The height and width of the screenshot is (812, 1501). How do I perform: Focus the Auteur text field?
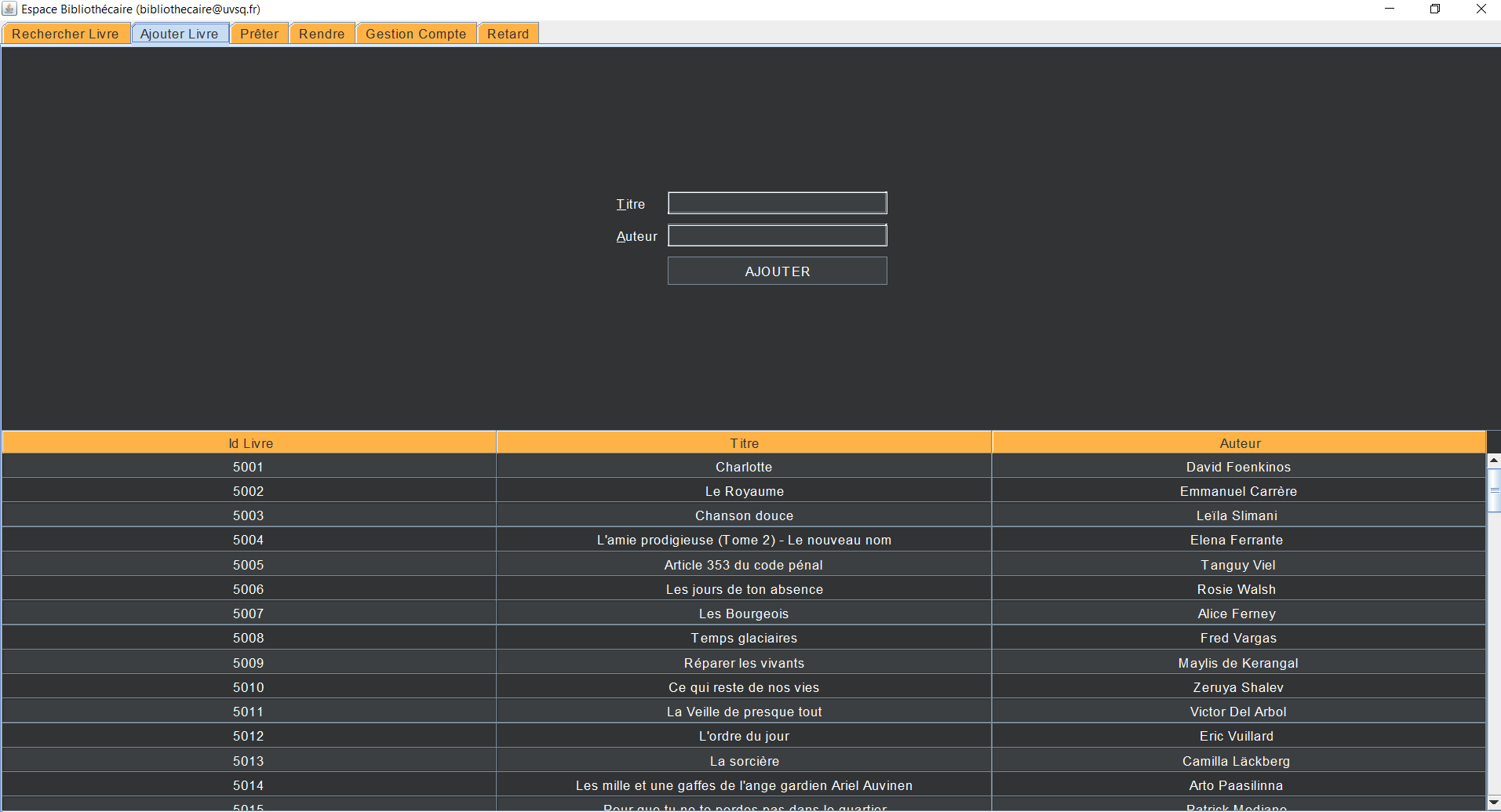pyautogui.click(x=777, y=235)
